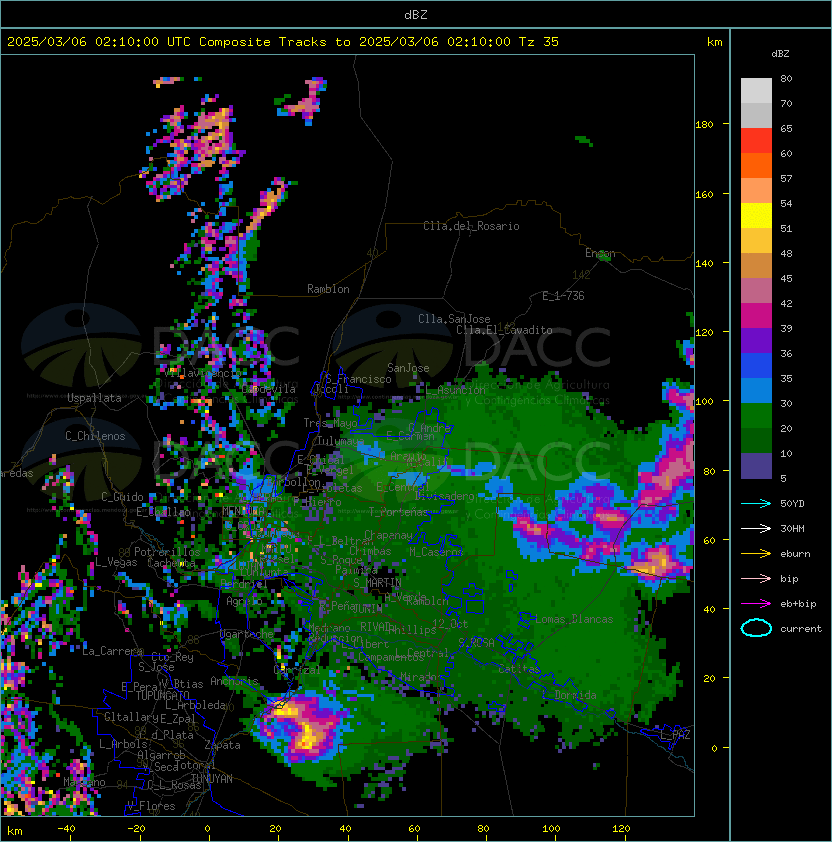This screenshot has height=842, width=832.
Task: Select the dusty pink 42-45 dBZ swatch
Action: tap(756, 291)
